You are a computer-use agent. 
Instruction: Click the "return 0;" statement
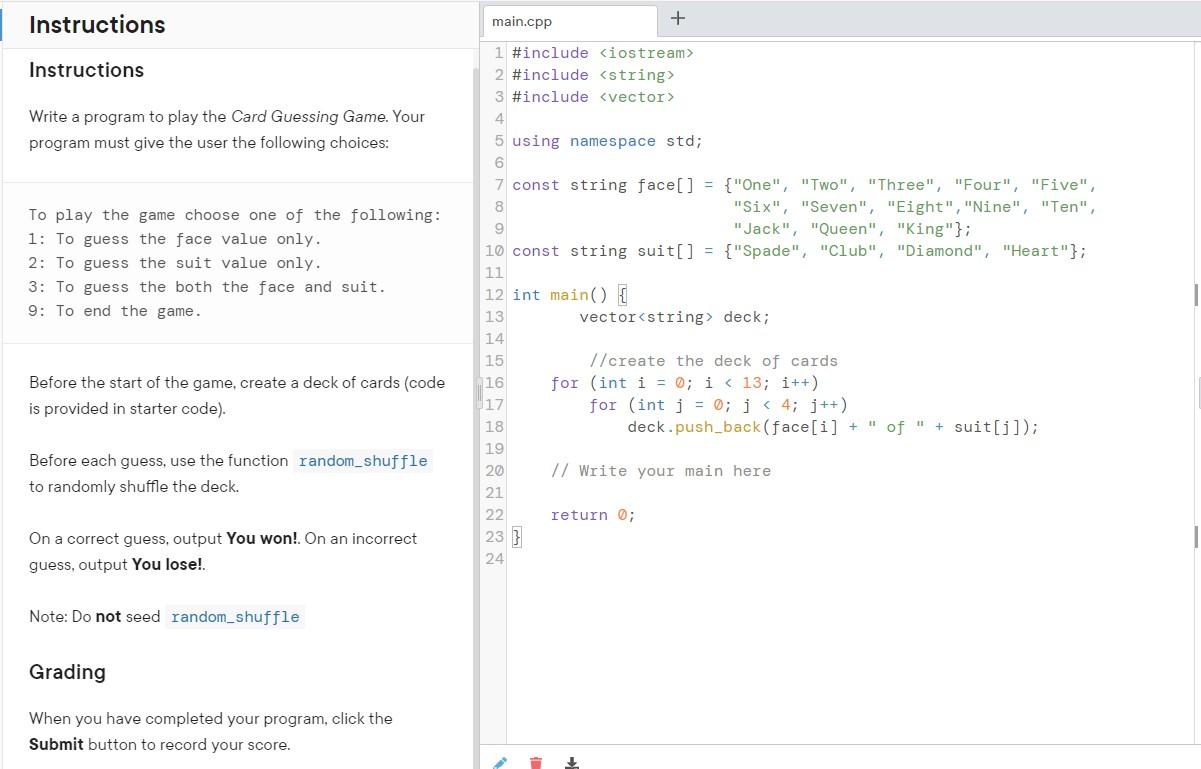pos(593,515)
